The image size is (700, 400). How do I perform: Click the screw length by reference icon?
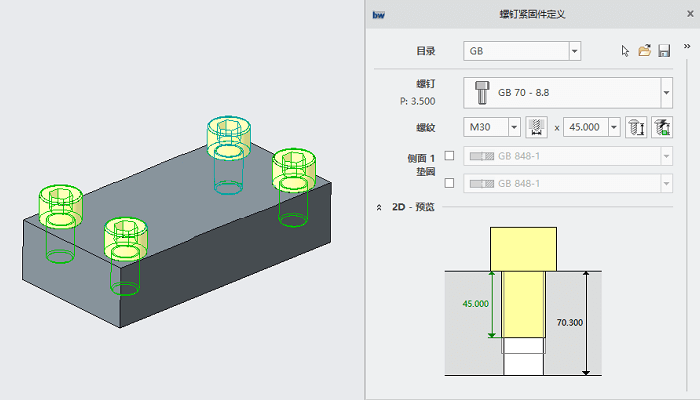(x=662, y=127)
